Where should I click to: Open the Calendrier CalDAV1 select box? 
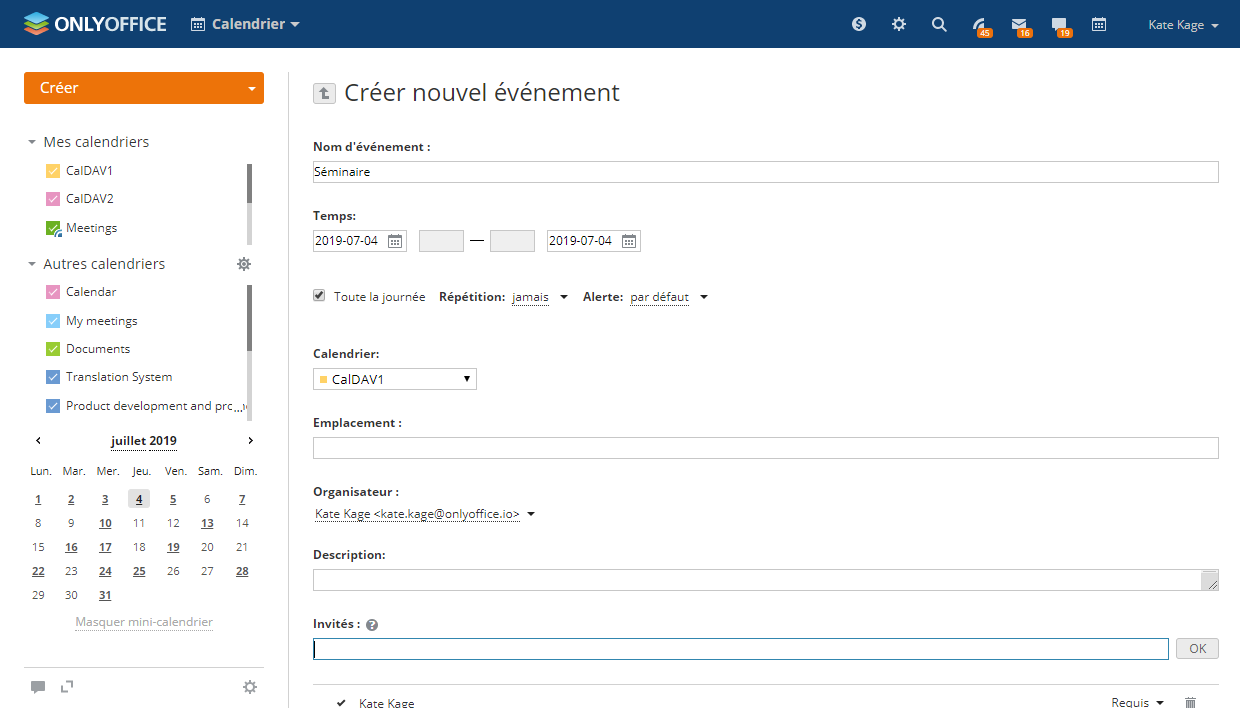pyautogui.click(x=395, y=379)
